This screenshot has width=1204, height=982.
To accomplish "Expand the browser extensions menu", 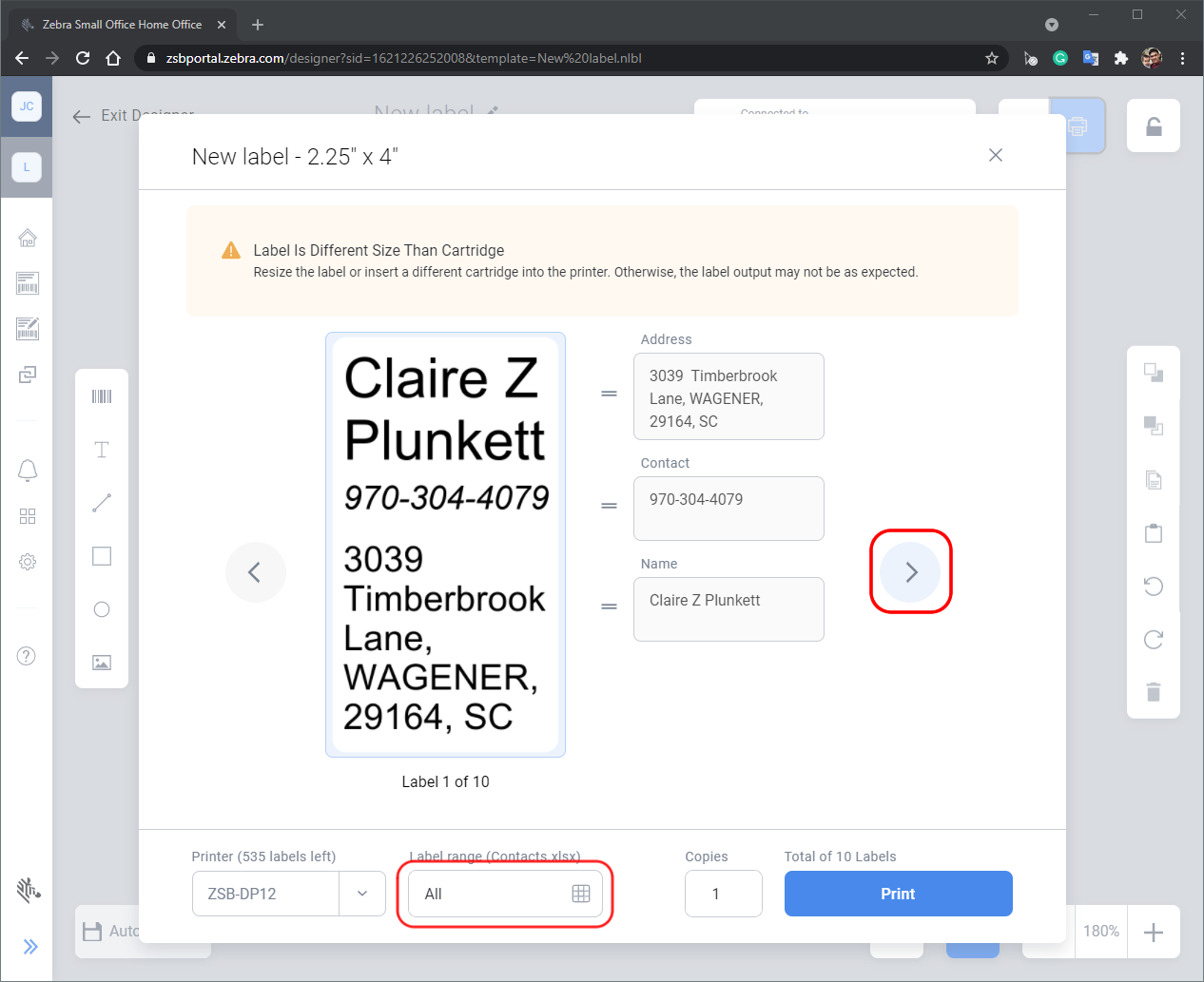I will click(x=1121, y=57).
